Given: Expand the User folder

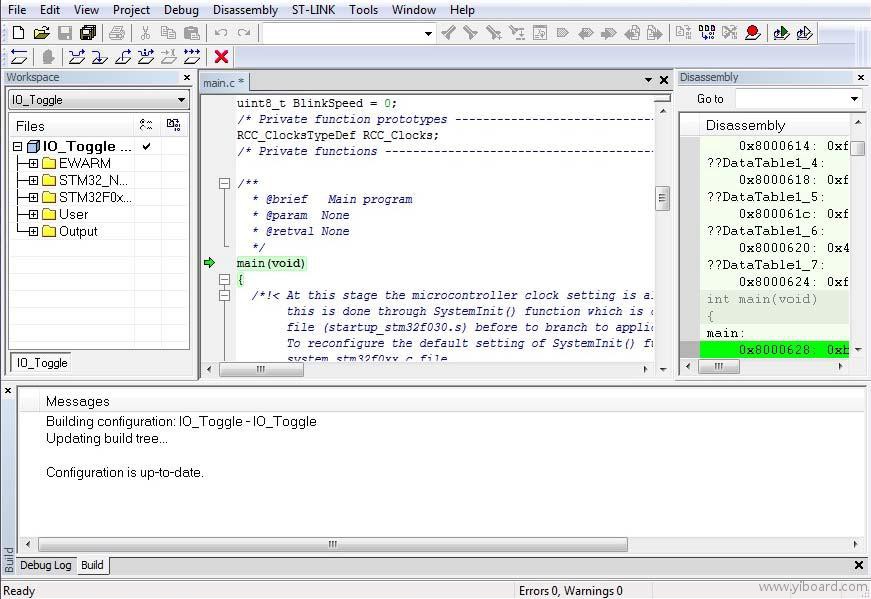Looking at the screenshot, I should pos(33,214).
